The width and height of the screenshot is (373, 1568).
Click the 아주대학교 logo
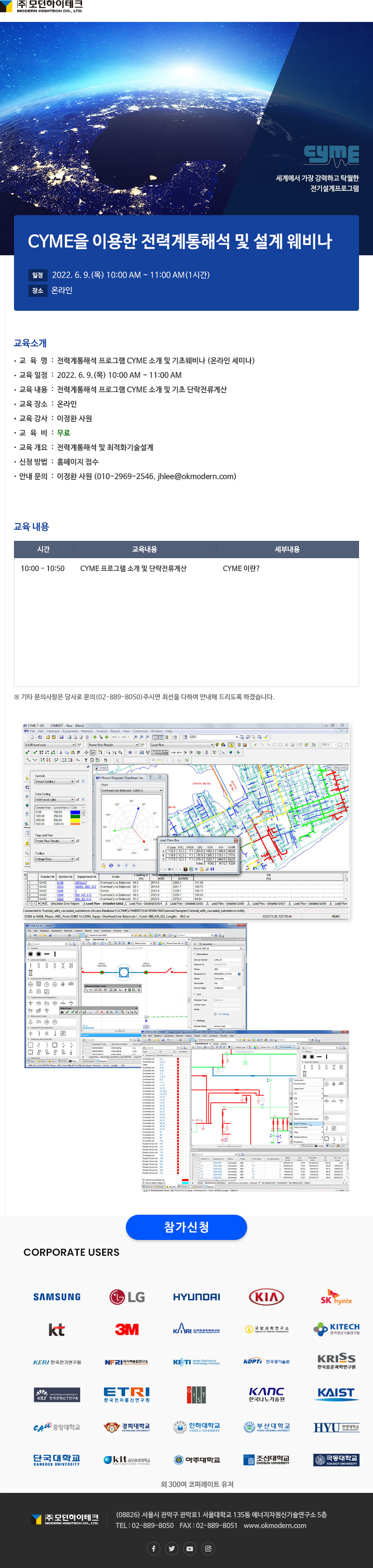197,1460
